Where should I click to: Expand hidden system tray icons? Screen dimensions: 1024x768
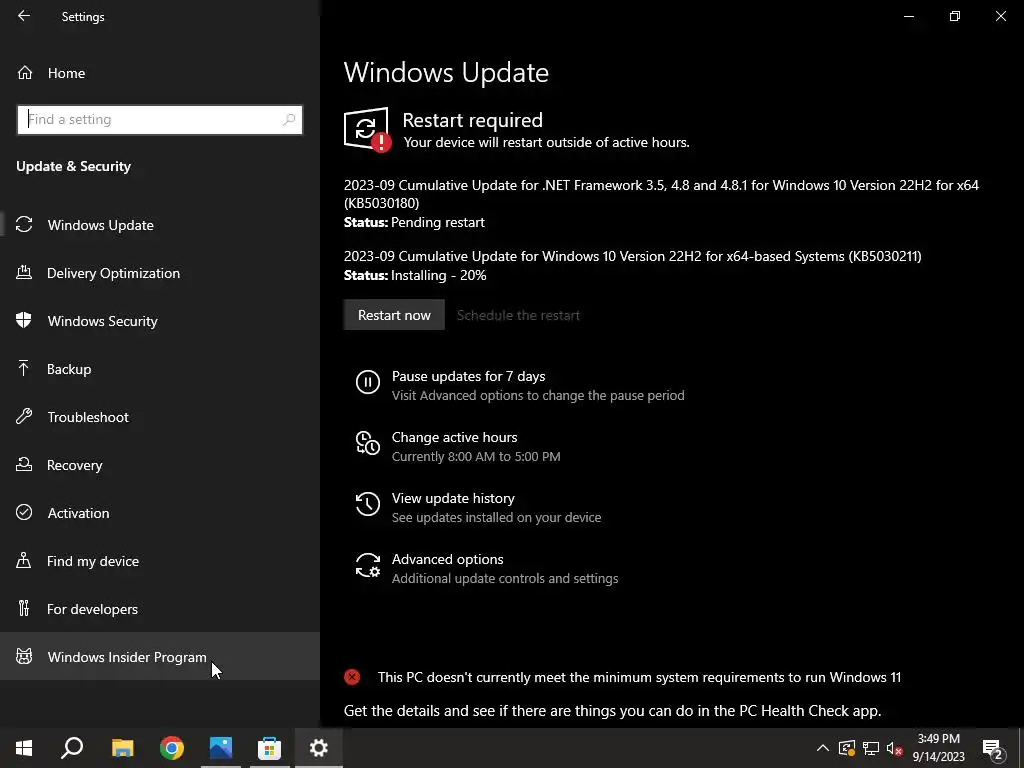click(823, 748)
